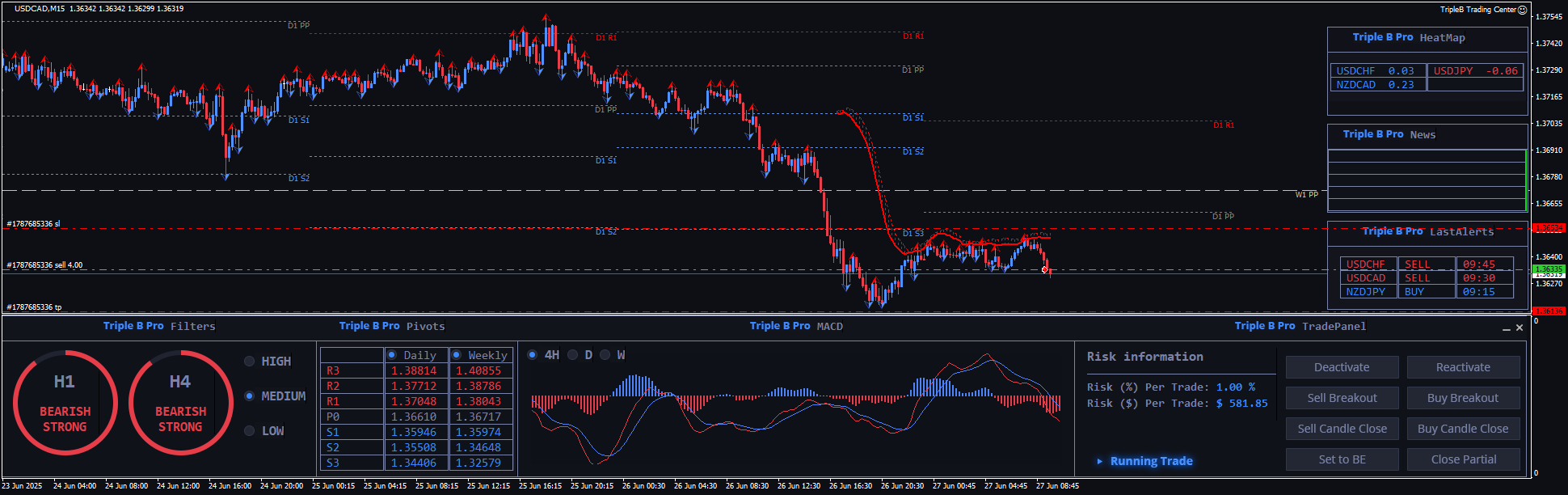Click the TripleB Trading Center smiley icon

click(x=1522, y=10)
